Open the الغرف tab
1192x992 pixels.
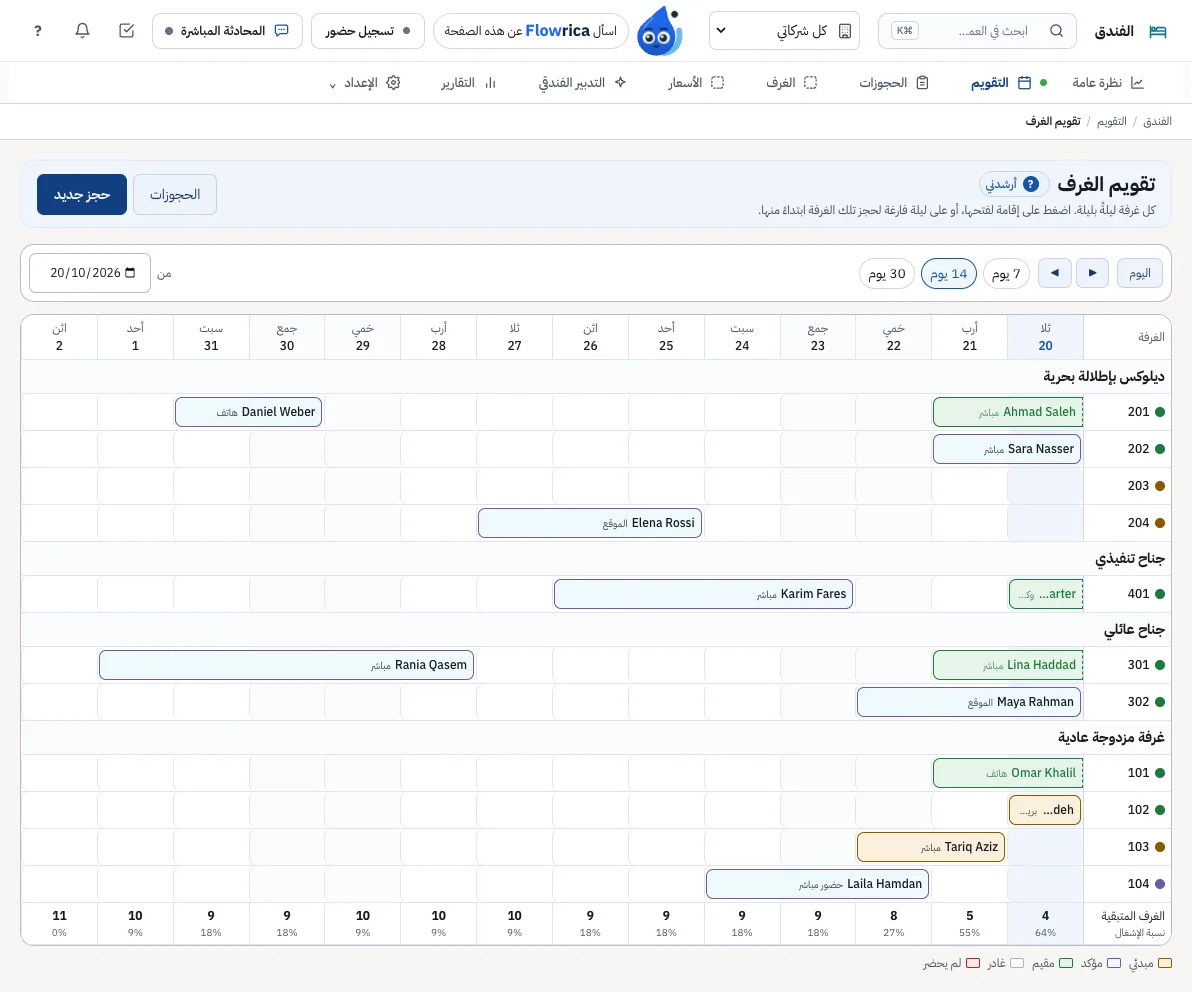(791, 83)
